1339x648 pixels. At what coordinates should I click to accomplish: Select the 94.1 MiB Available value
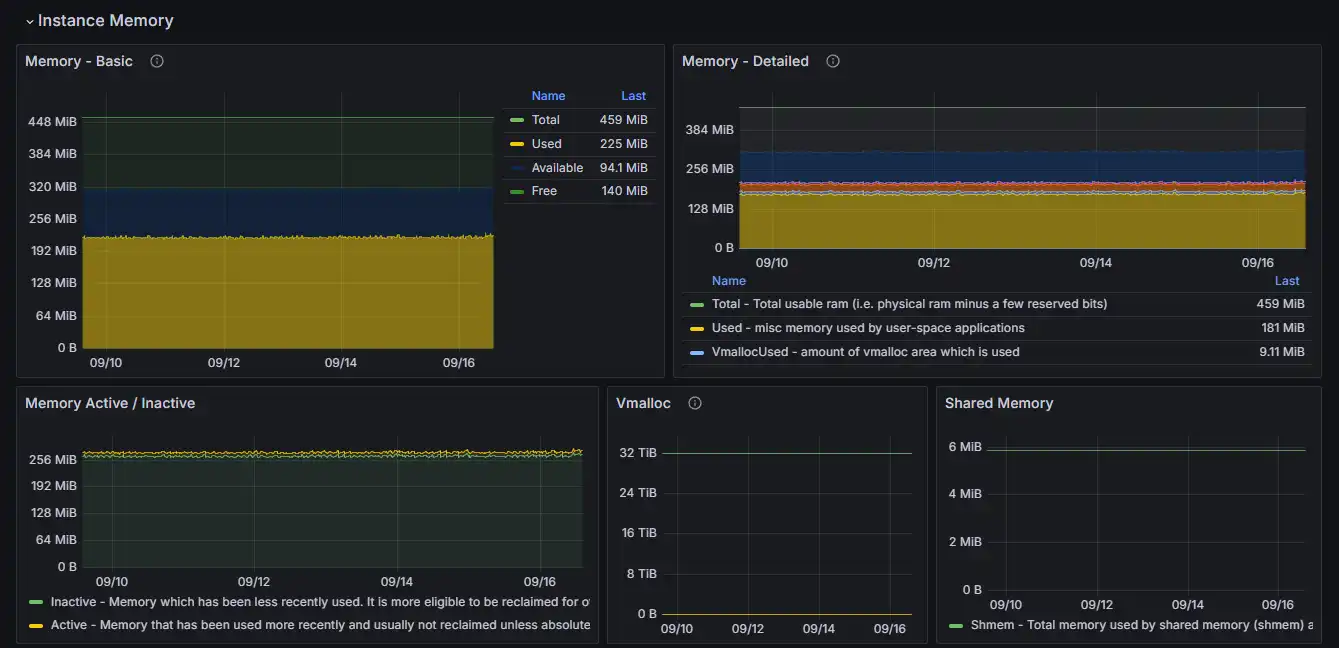(x=625, y=168)
